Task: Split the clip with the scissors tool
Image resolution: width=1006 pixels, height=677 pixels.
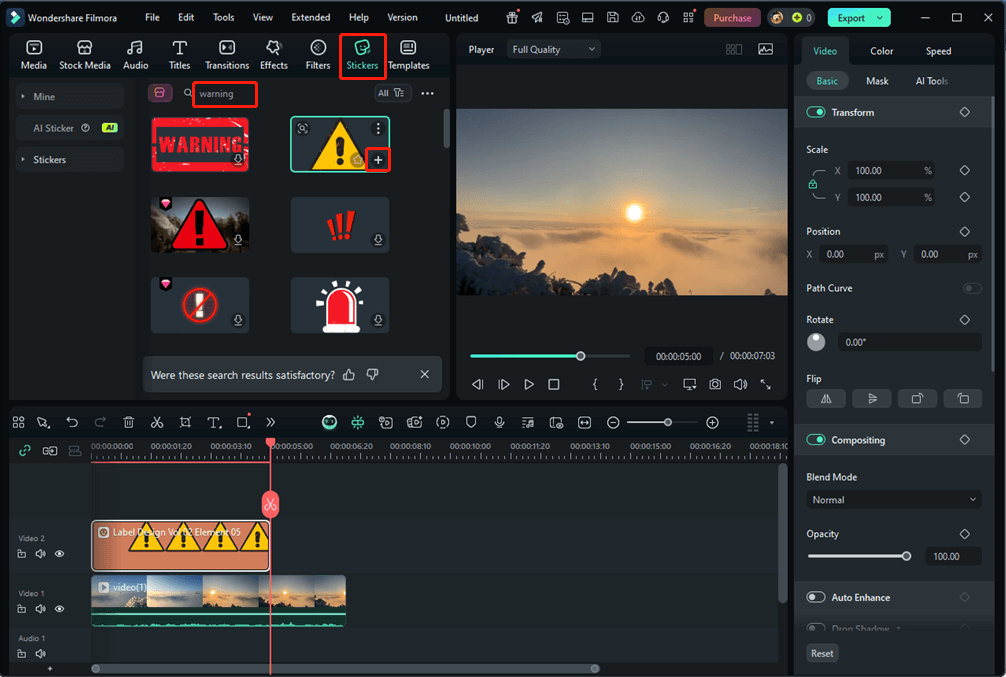Action: point(157,422)
